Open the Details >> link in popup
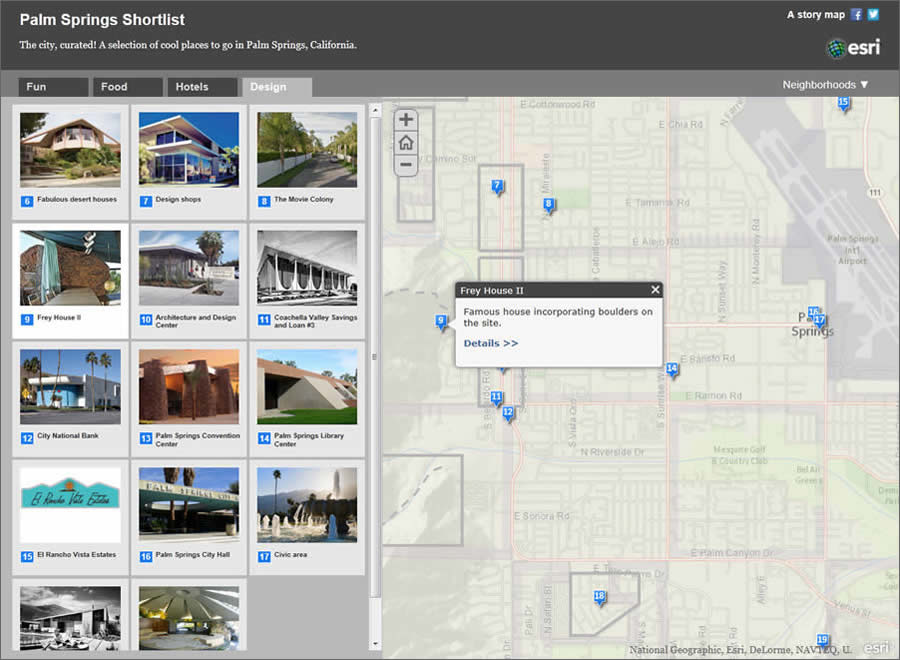This screenshot has width=900, height=660. [x=491, y=343]
